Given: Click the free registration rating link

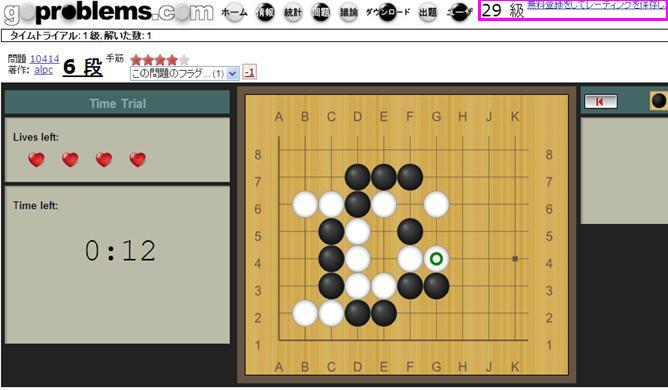Looking at the screenshot, I should pyautogui.click(x=597, y=5).
